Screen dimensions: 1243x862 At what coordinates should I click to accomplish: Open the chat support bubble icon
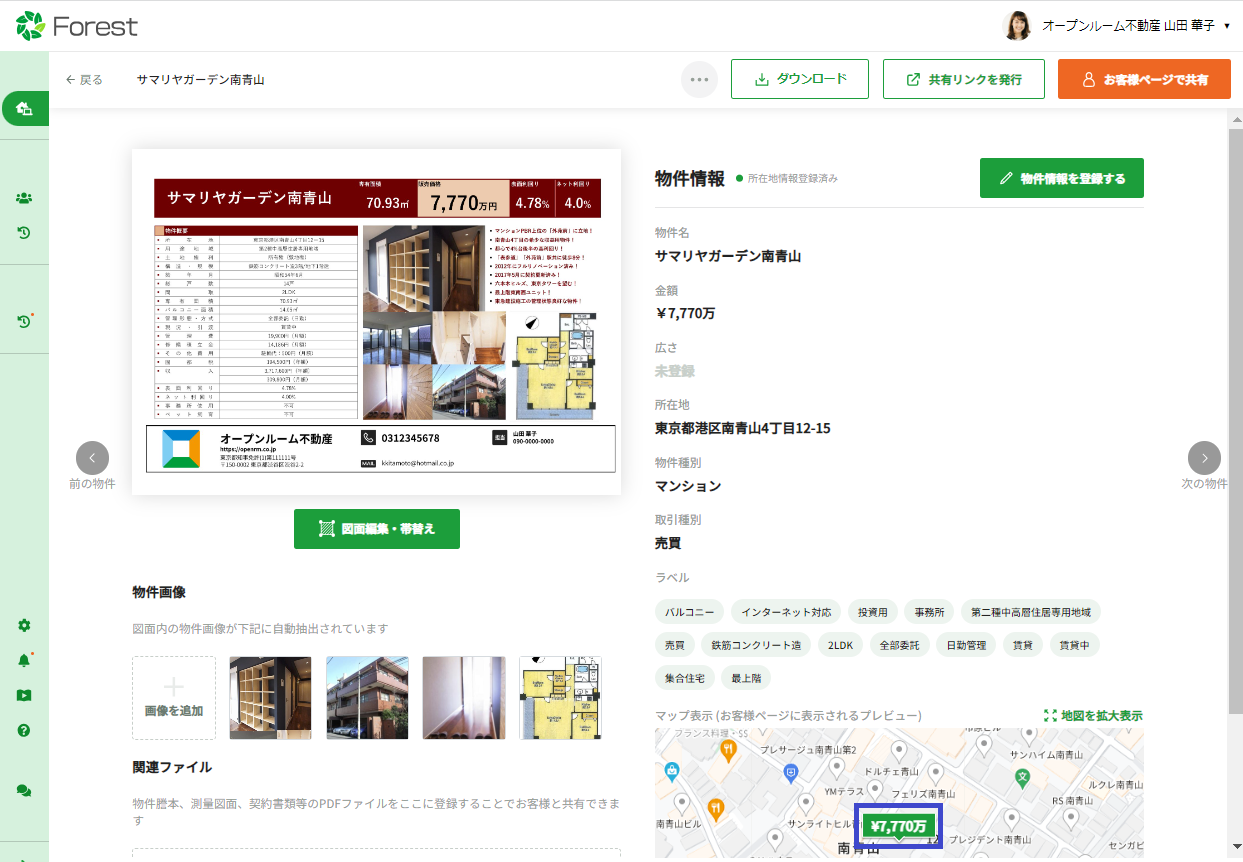(x=24, y=790)
